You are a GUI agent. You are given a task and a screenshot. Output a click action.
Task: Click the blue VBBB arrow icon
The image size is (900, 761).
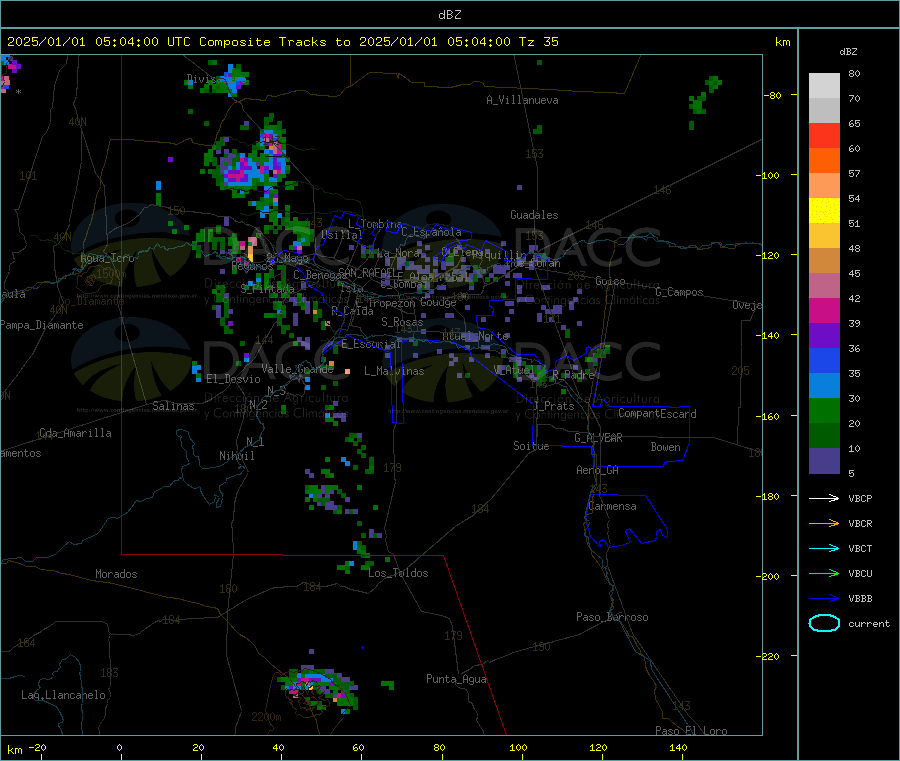click(x=824, y=598)
